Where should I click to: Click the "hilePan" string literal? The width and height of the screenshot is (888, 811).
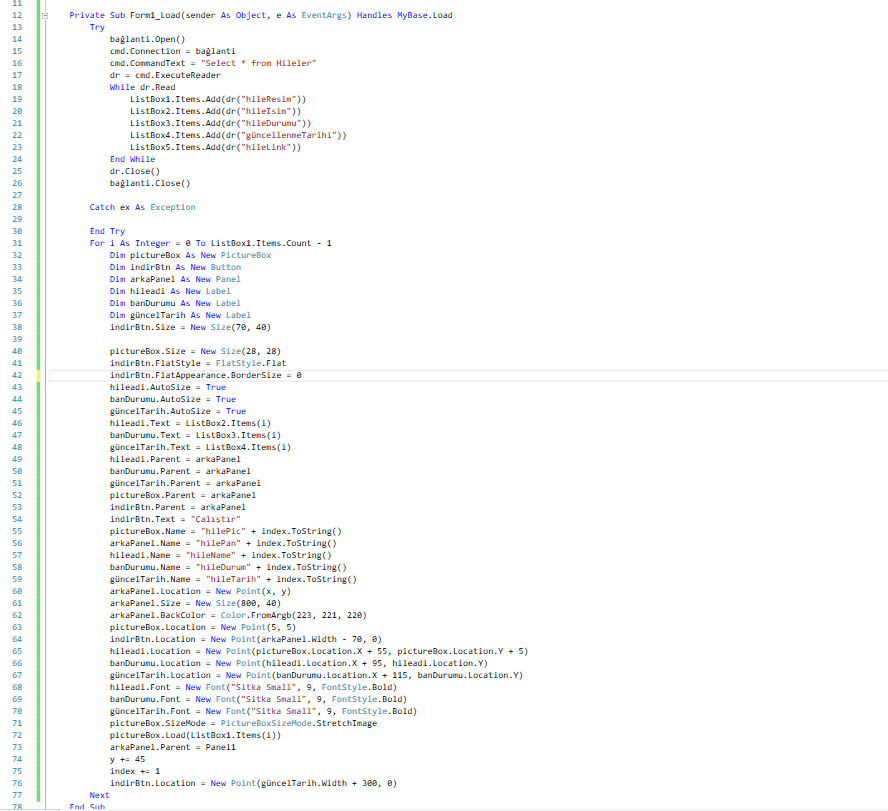[218, 543]
